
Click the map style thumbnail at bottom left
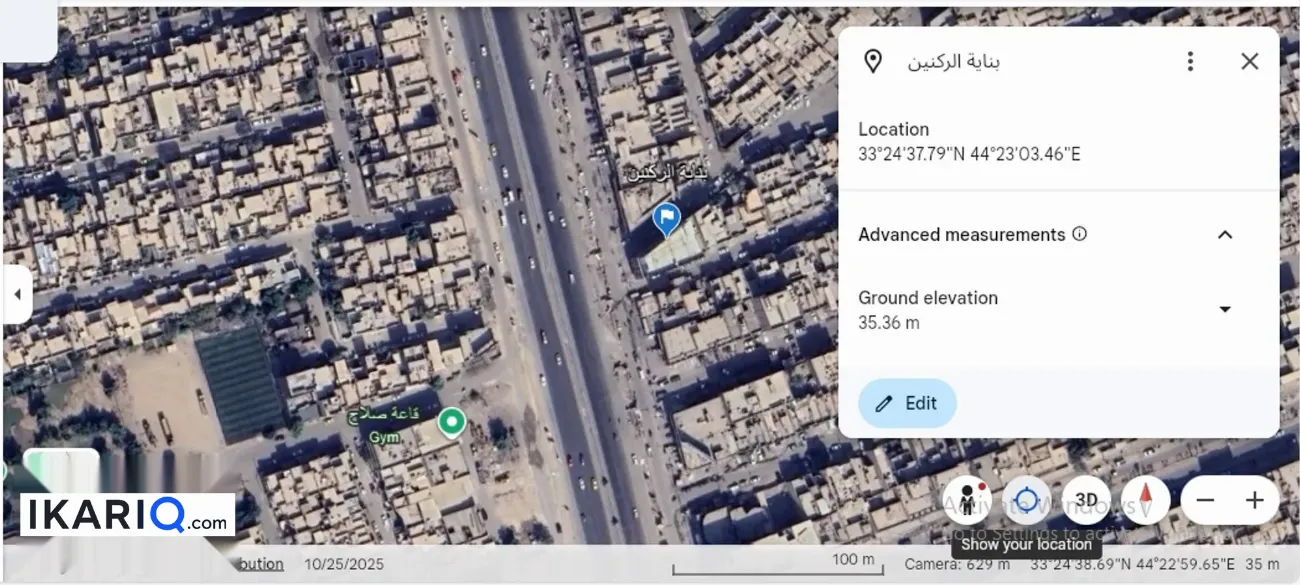click(x=61, y=471)
